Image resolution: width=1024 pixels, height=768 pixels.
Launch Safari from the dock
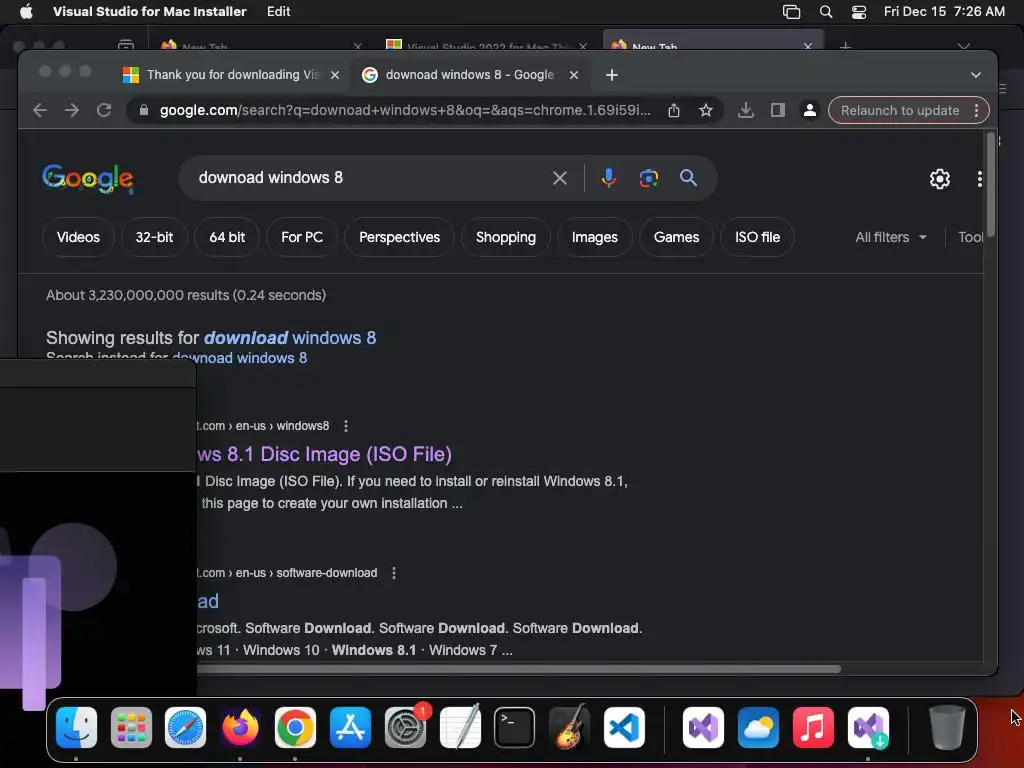[x=185, y=728]
